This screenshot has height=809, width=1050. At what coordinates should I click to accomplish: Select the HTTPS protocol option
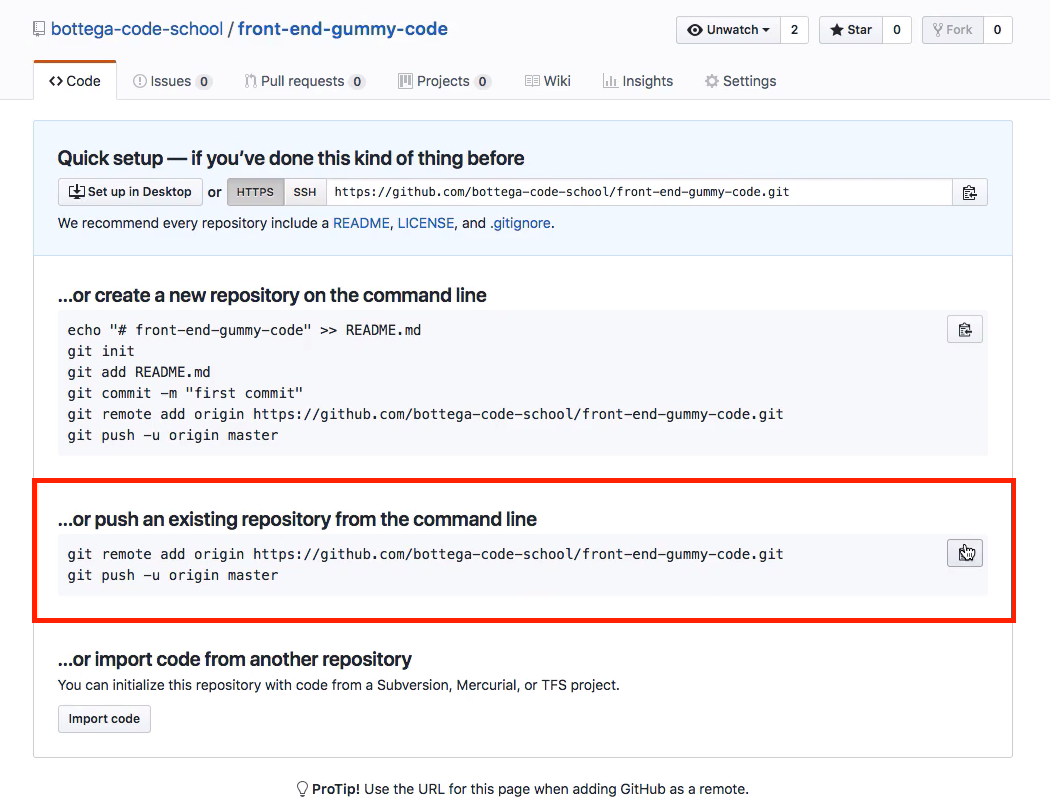[255, 192]
